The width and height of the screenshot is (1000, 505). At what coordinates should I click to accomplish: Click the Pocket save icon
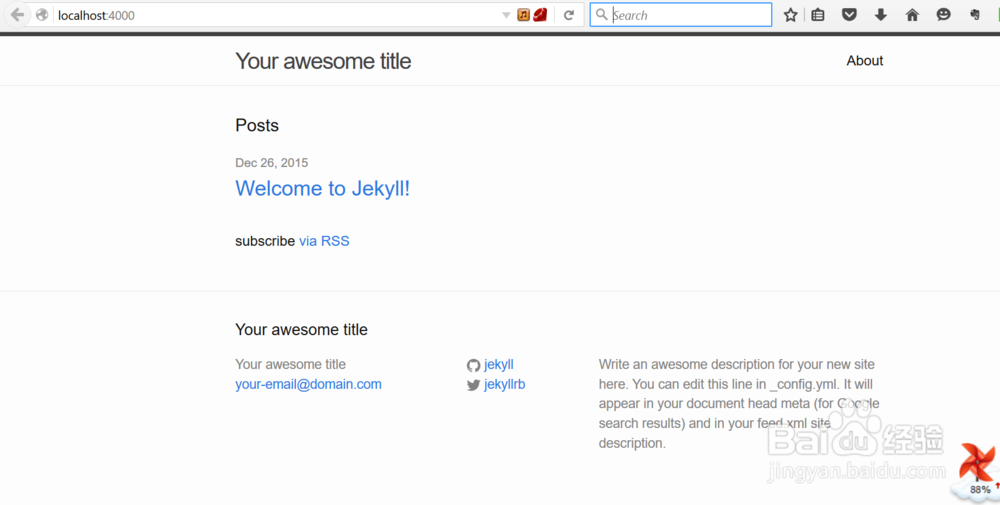coord(849,15)
